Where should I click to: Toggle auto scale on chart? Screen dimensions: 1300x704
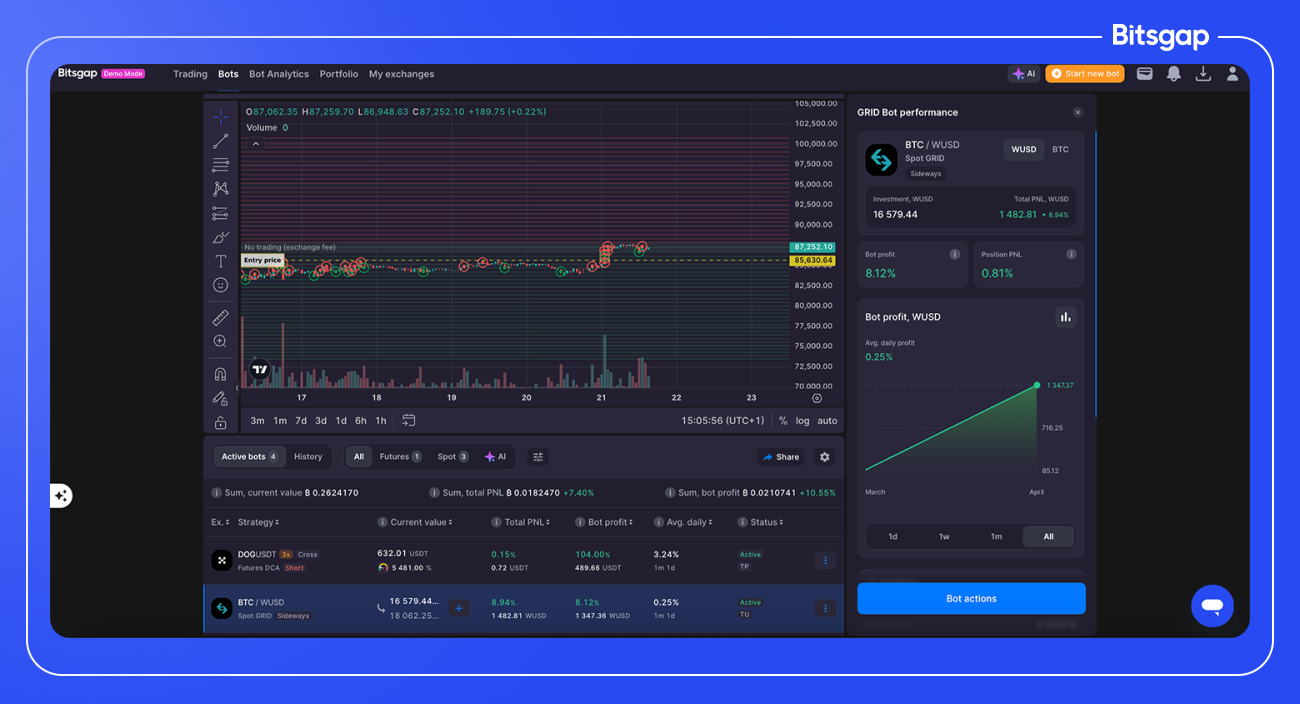pos(827,421)
